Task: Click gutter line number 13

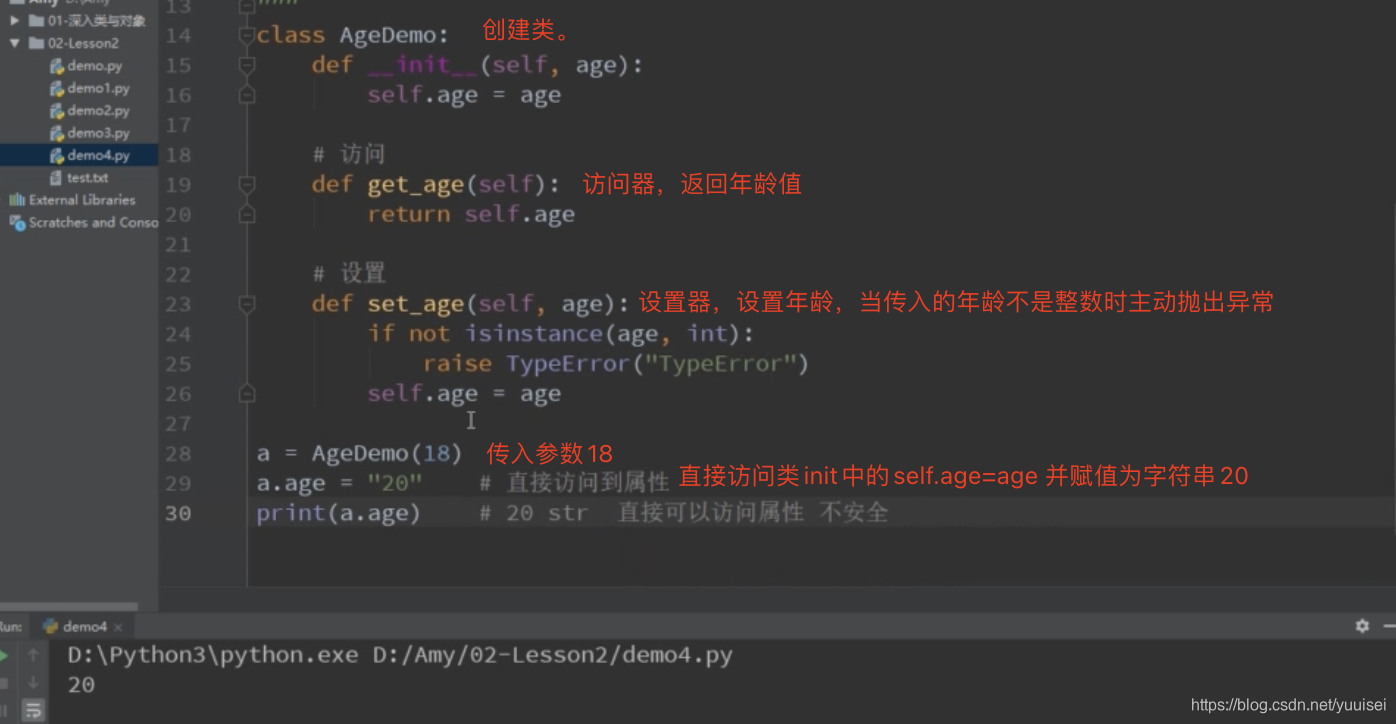Action: pyautogui.click(x=178, y=7)
